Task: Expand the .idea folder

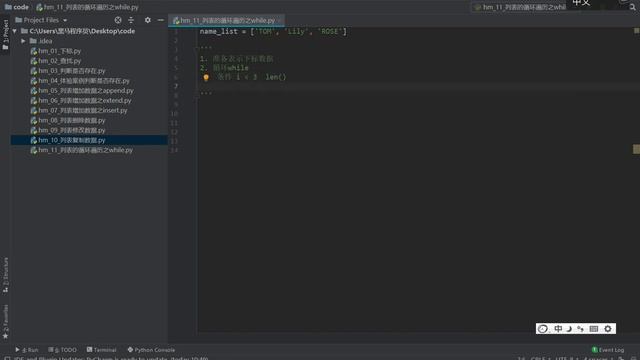Action: [x=23, y=41]
